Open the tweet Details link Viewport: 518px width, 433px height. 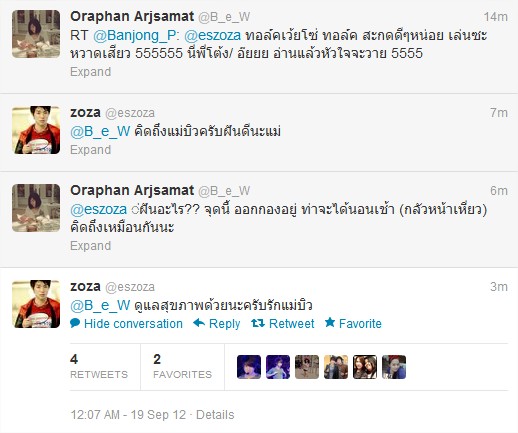(215, 415)
